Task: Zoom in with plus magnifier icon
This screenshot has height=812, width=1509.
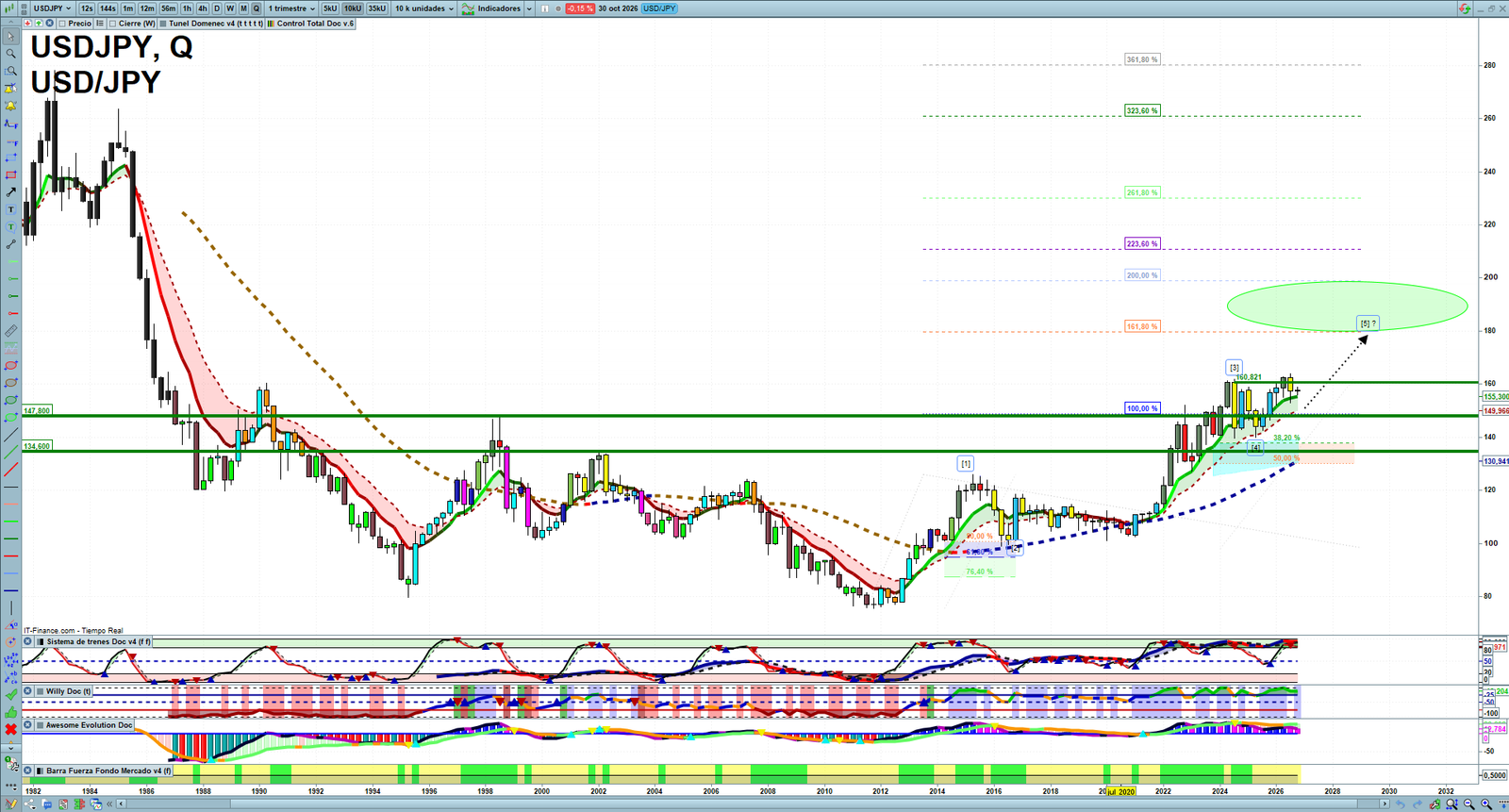Action: [1486, 804]
